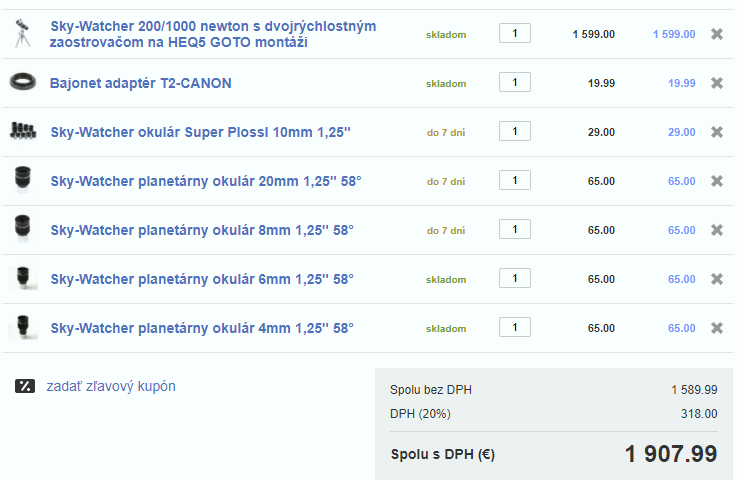This screenshot has width=737, height=480.
Task: Open Sky-Watcher planetárny okulár 6mm link
Action: pos(202,279)
